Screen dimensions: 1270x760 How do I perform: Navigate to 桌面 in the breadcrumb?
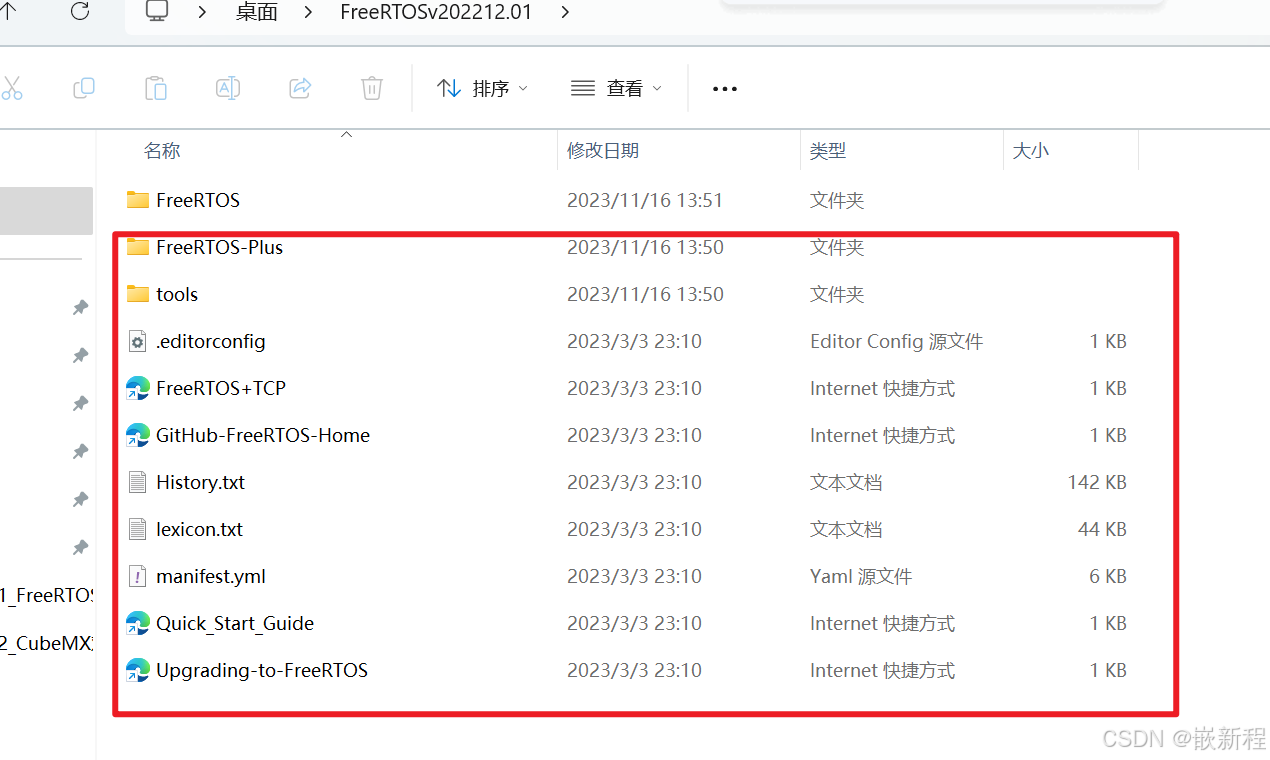coord(257,13)
